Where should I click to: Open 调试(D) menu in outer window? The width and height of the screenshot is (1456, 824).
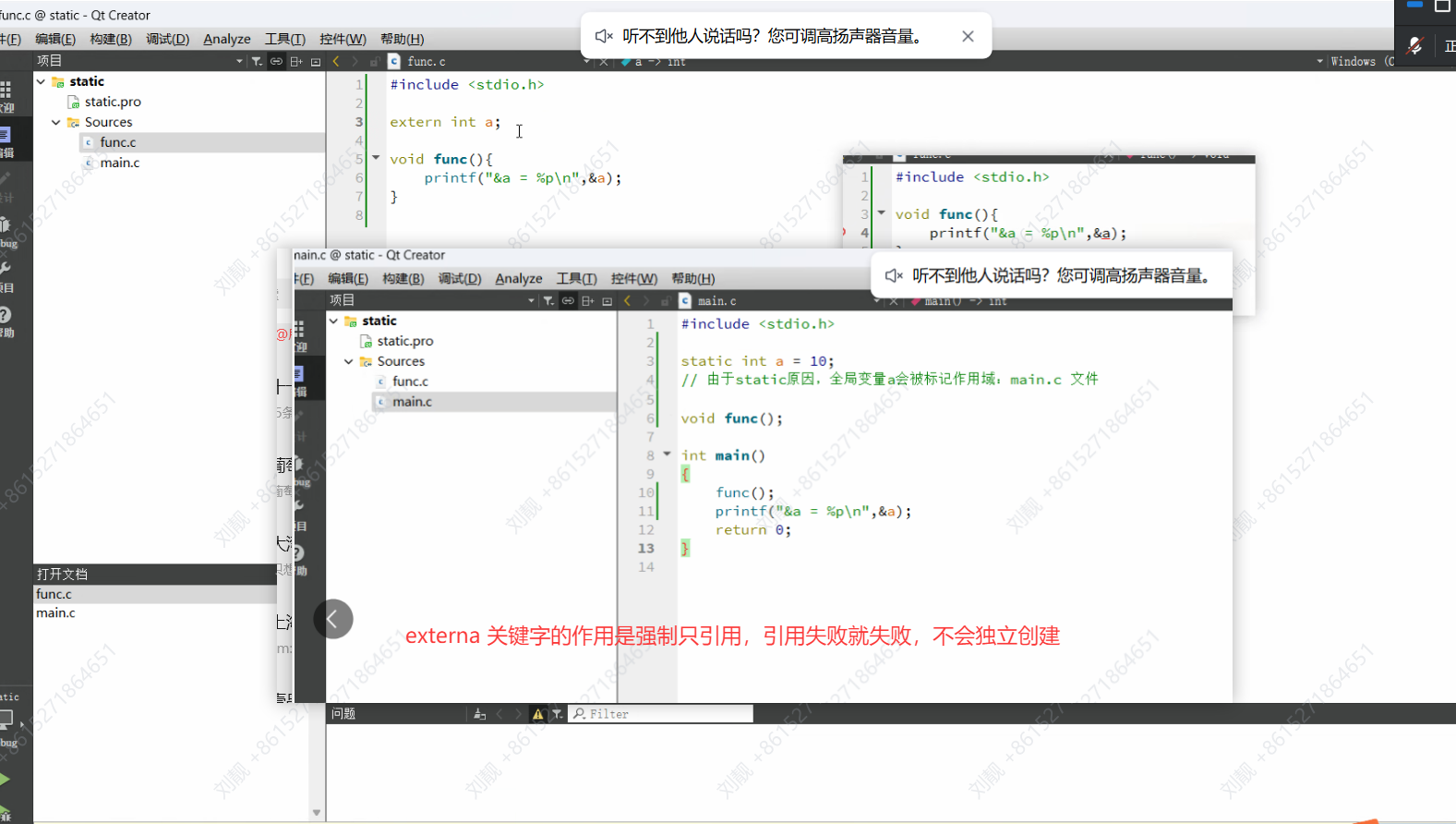[167, 39]
